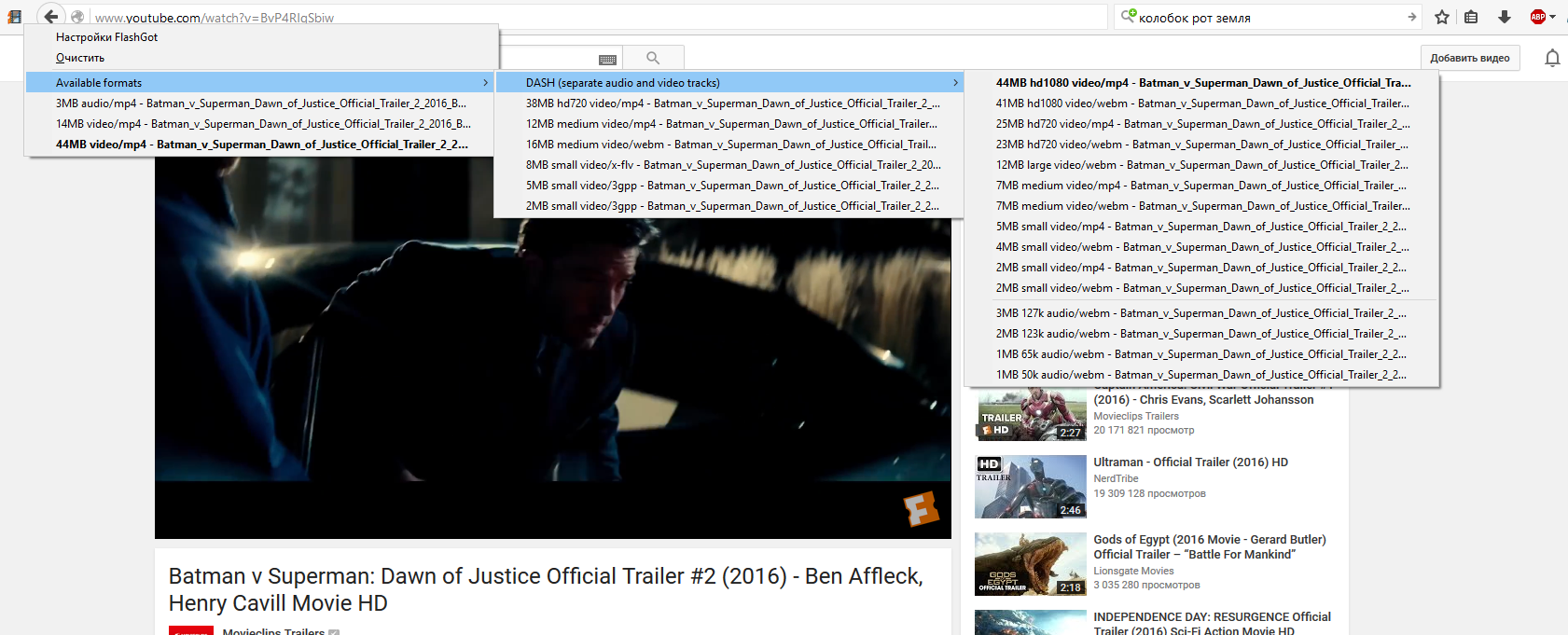
Task: Open YouTube on-screen keyboard icon
Action: [x=607, y=59]
